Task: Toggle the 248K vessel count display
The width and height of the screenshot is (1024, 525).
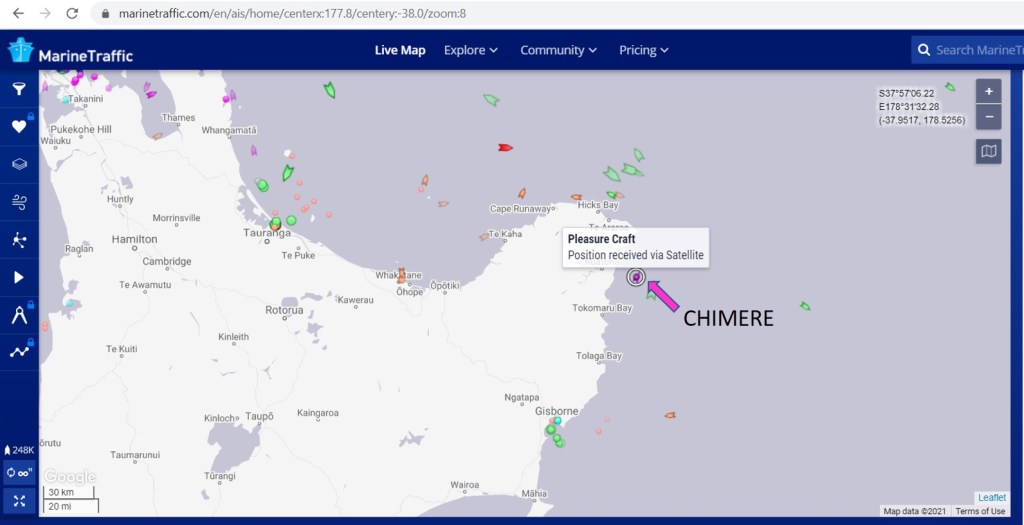Action: (19, 450)
